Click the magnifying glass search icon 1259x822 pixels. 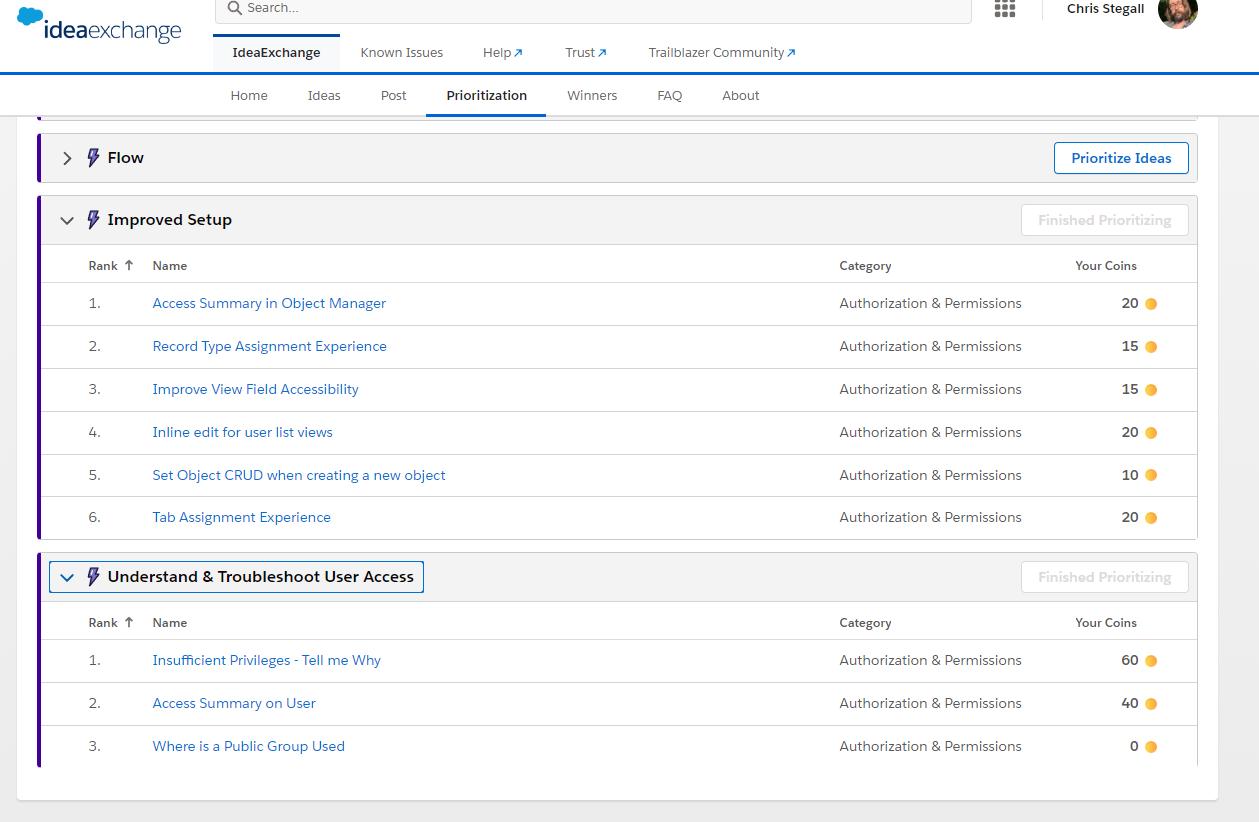pyautogui.click(x=234, y=8)
